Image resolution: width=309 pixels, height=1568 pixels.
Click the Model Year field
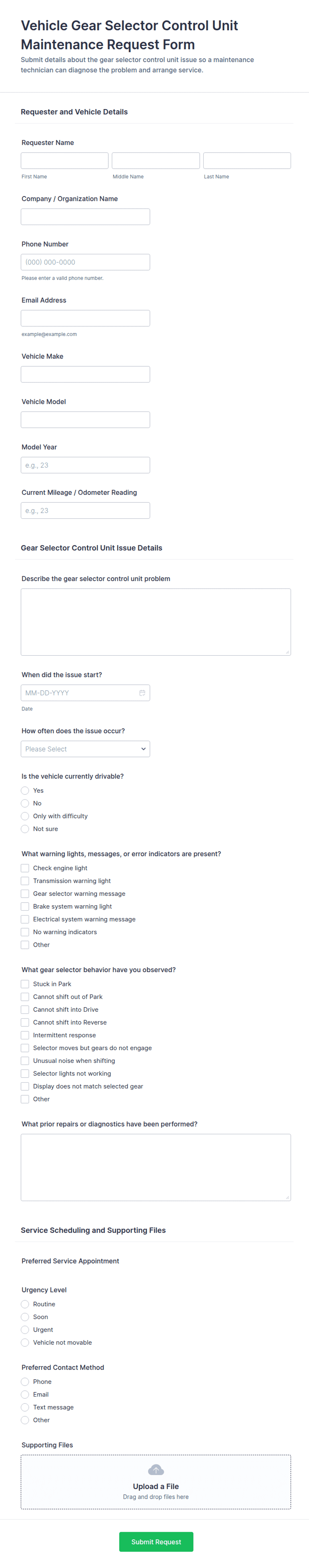point(85,465)
